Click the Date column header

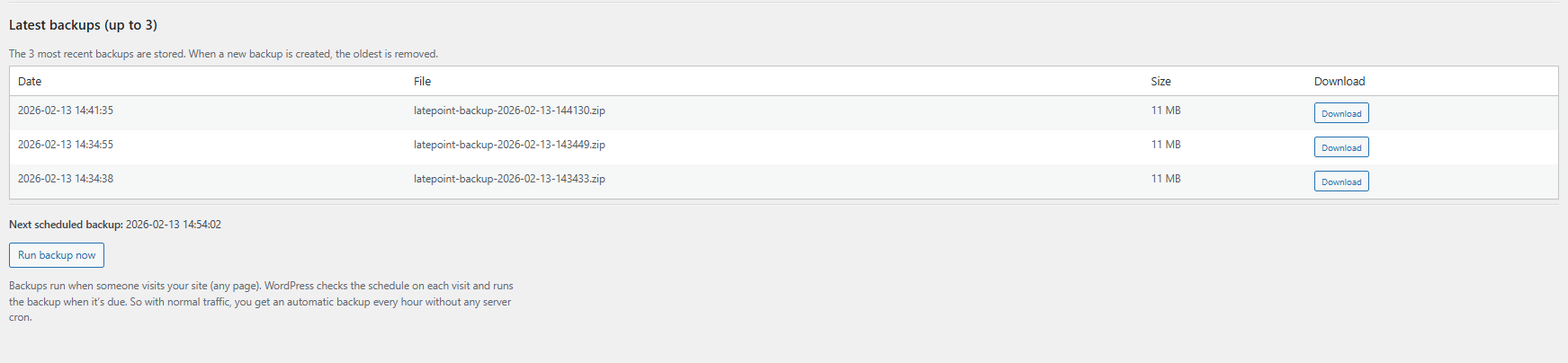coord(30,82)
